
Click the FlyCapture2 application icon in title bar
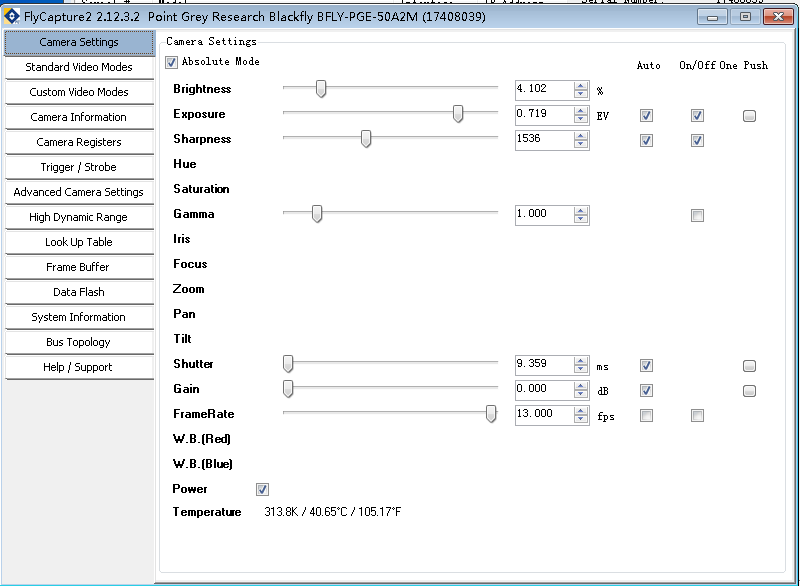(12, 16)
